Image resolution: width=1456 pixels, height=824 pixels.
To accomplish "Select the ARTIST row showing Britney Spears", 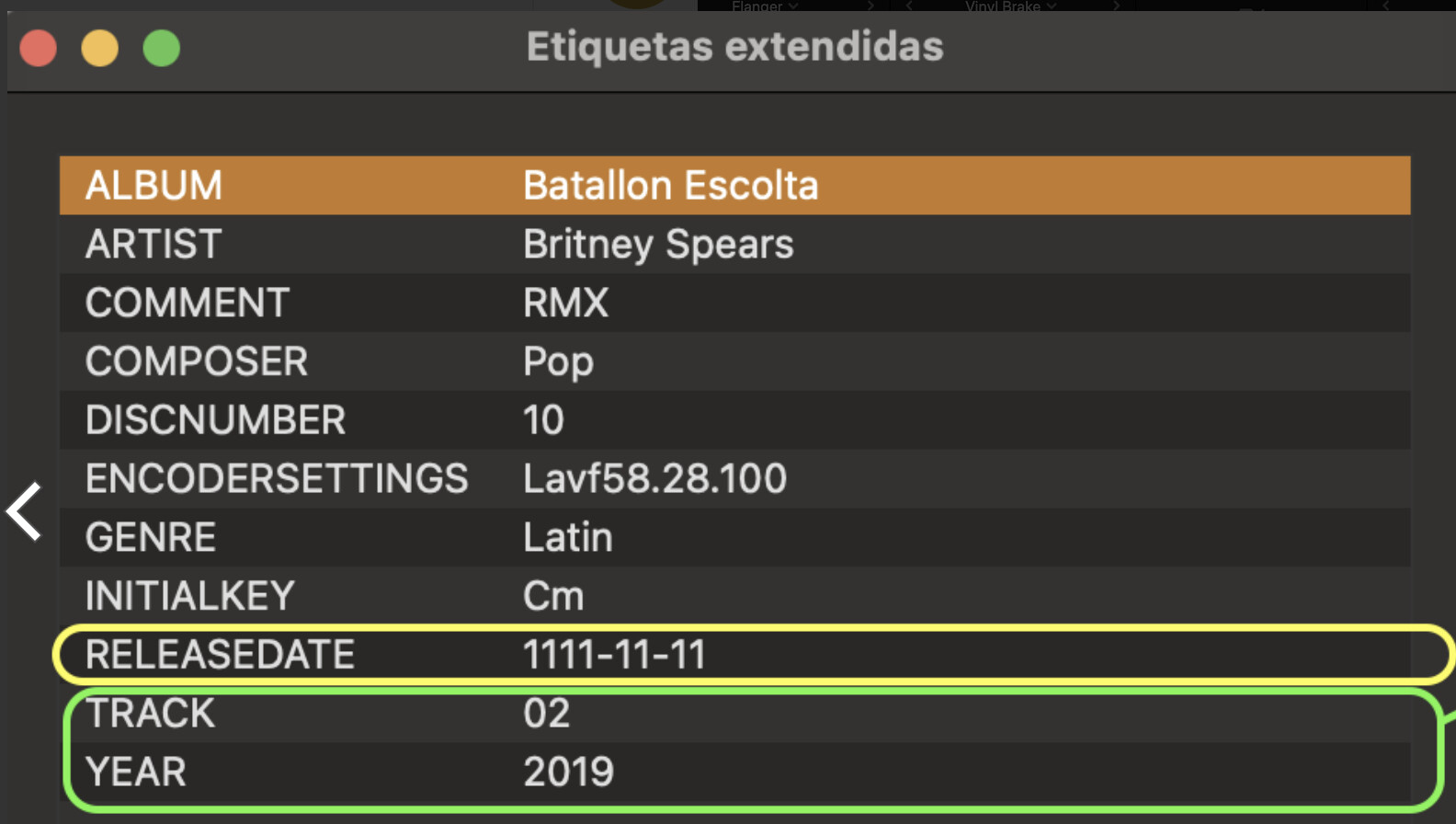I will (734, 245).
